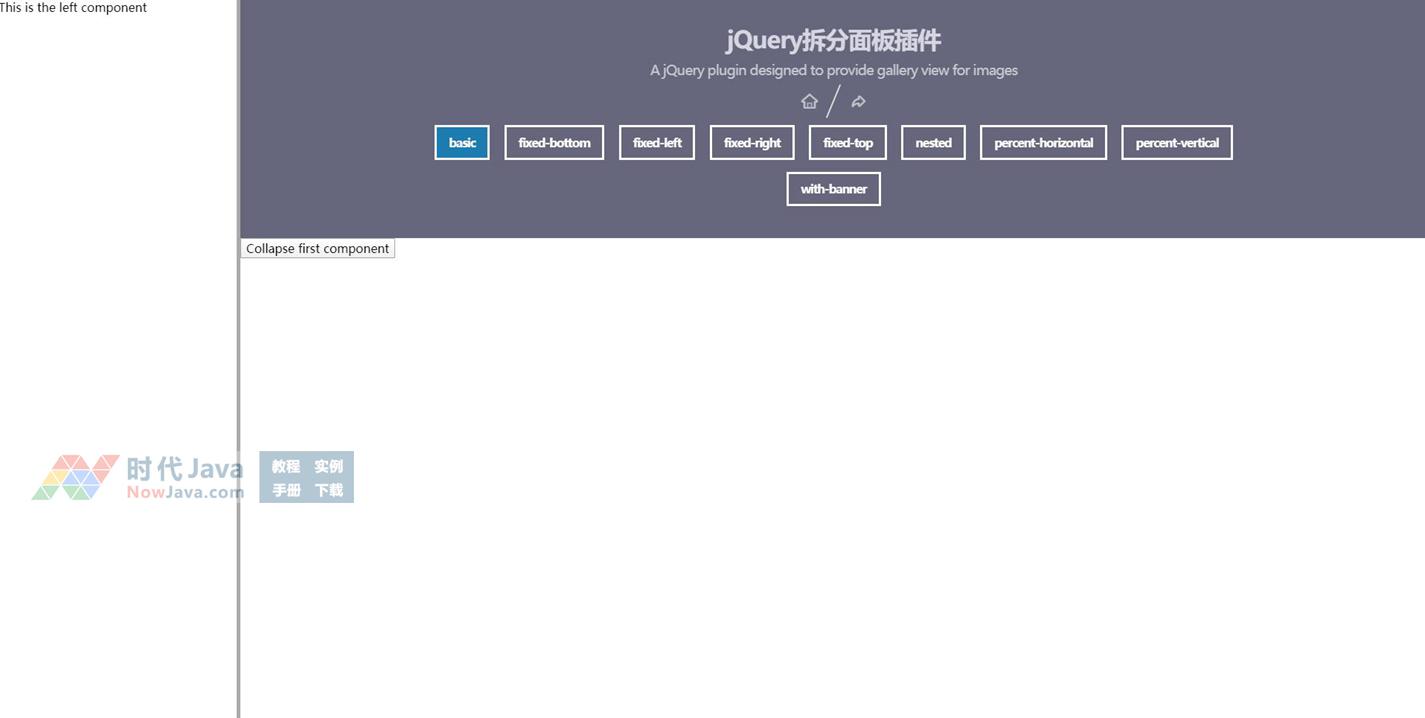The image size is (1425, 718).
Task: Click the 实例 link in the watermark
Action: [x=328, y=466]
